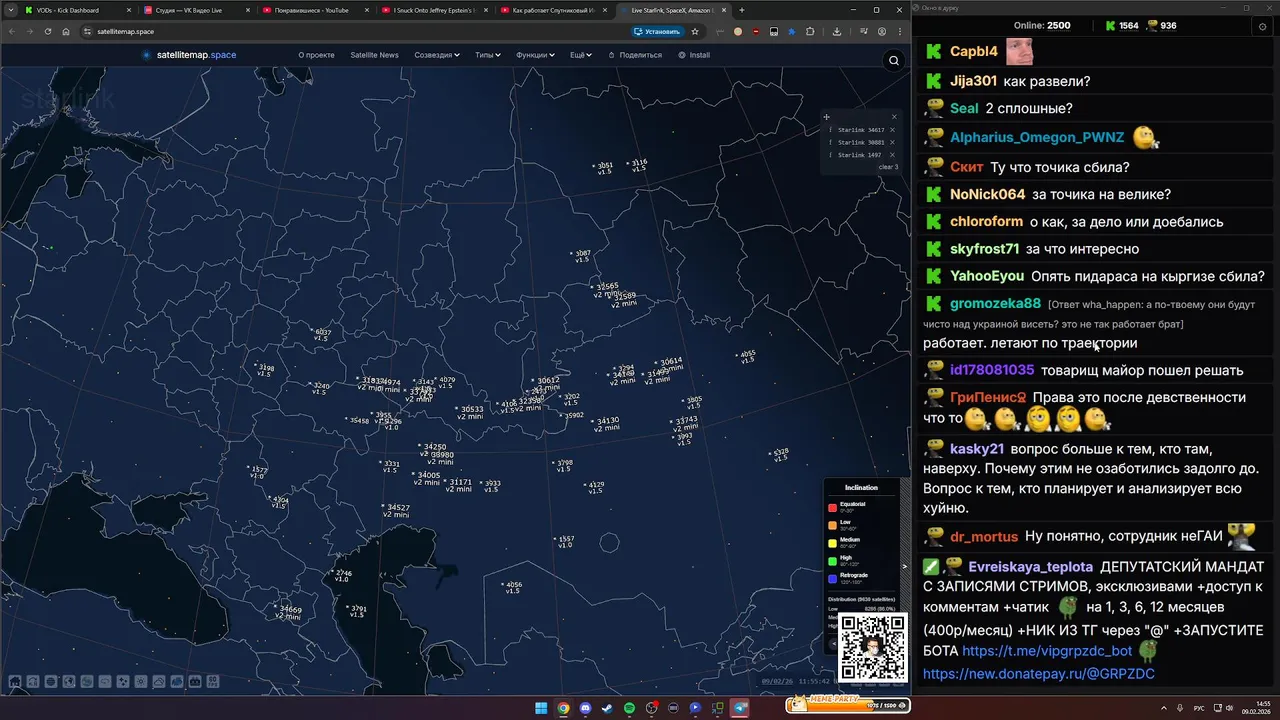The width and height of the screenshot is (1280, 720).
Task: Remove Starlink 1497 from the selected list
Action: pyautogui.click(x=893, y=155)
